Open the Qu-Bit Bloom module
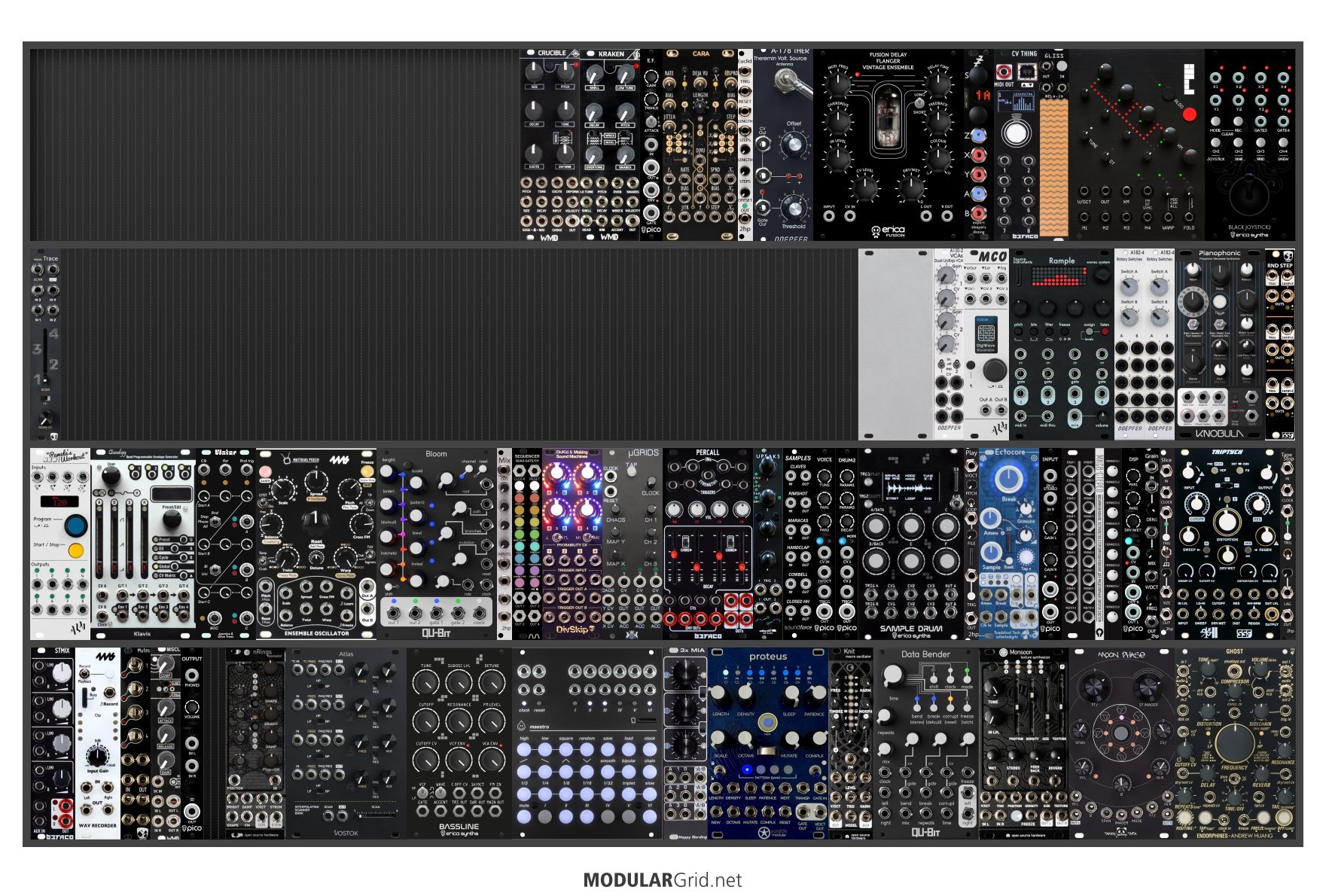 [437, 544]
